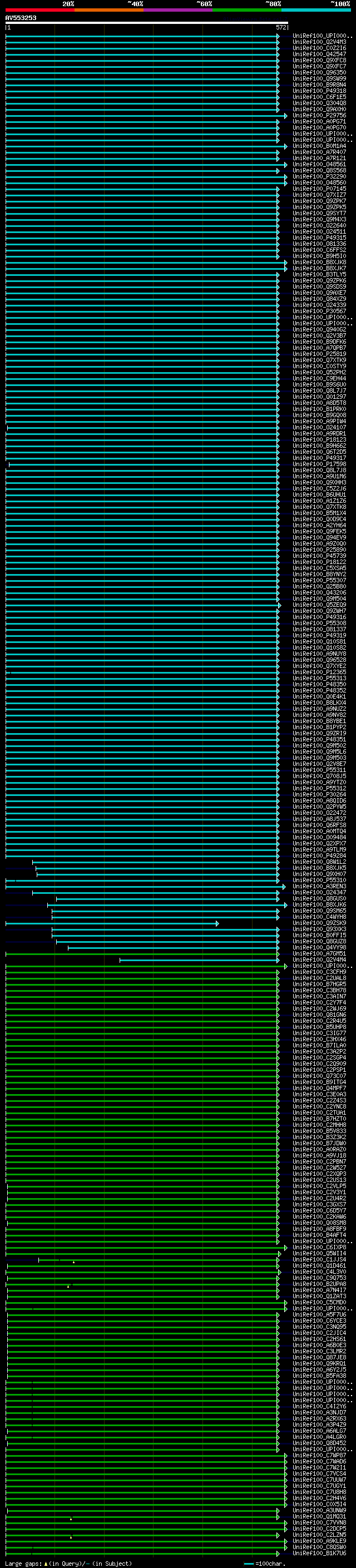This screenshot has width=356, height=1568.
Task: Select hit label UniRef100_C7WP87
Action: click(x=319, y=1455)
